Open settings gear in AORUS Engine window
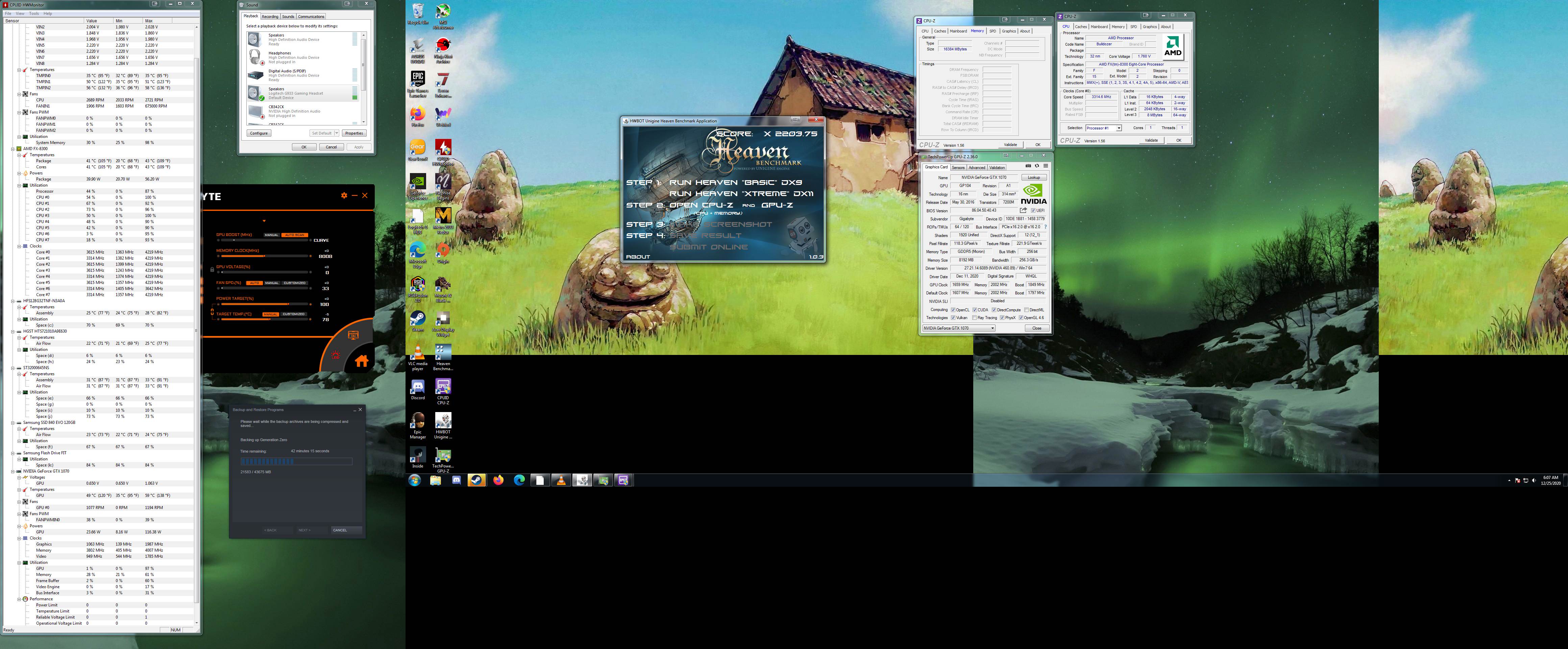This screenshot has width=1568, height=649. pos(344,195)
